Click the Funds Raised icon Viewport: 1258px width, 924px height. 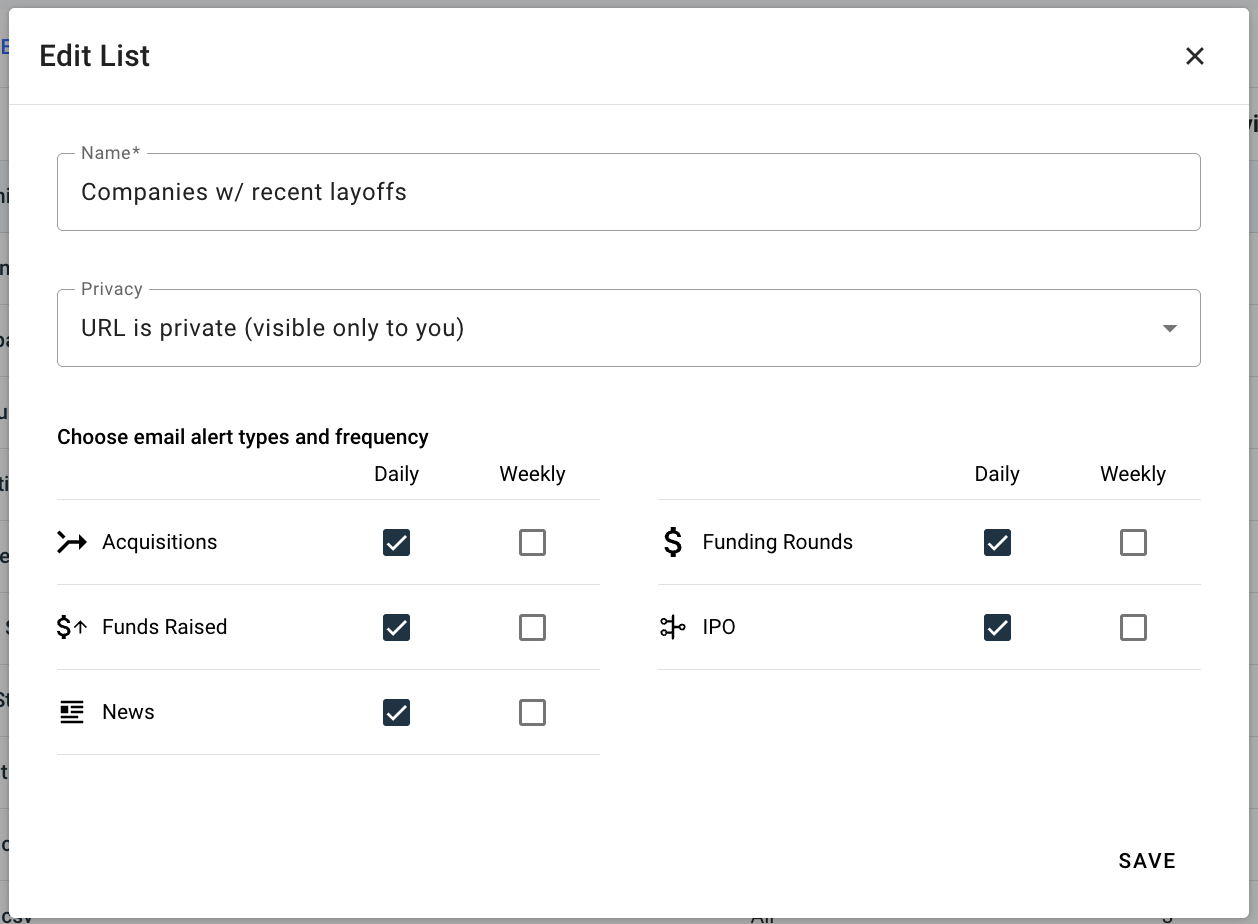pos(70,627)
